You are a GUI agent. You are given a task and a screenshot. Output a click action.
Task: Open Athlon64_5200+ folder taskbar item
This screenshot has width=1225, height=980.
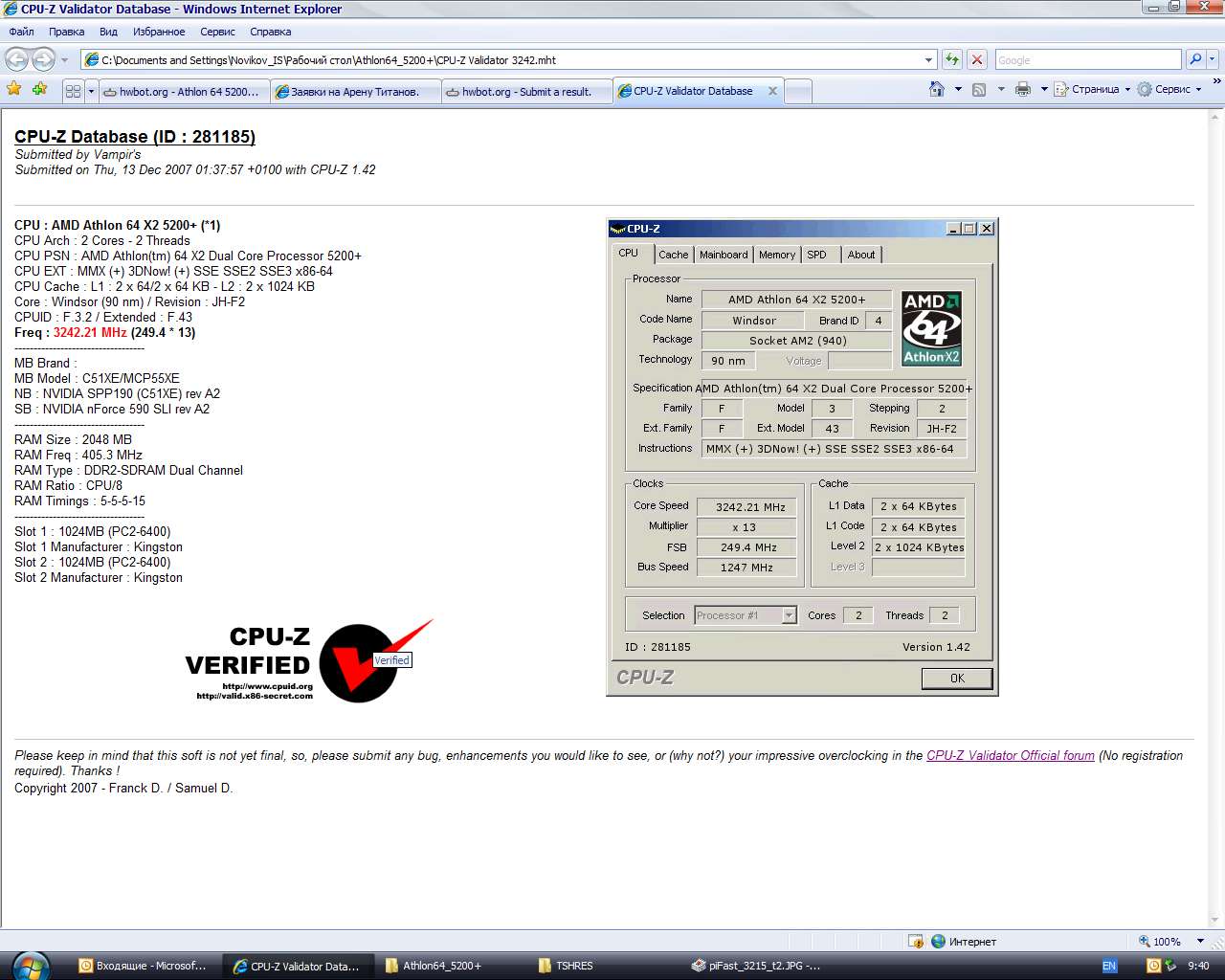(x=433, y=966)
